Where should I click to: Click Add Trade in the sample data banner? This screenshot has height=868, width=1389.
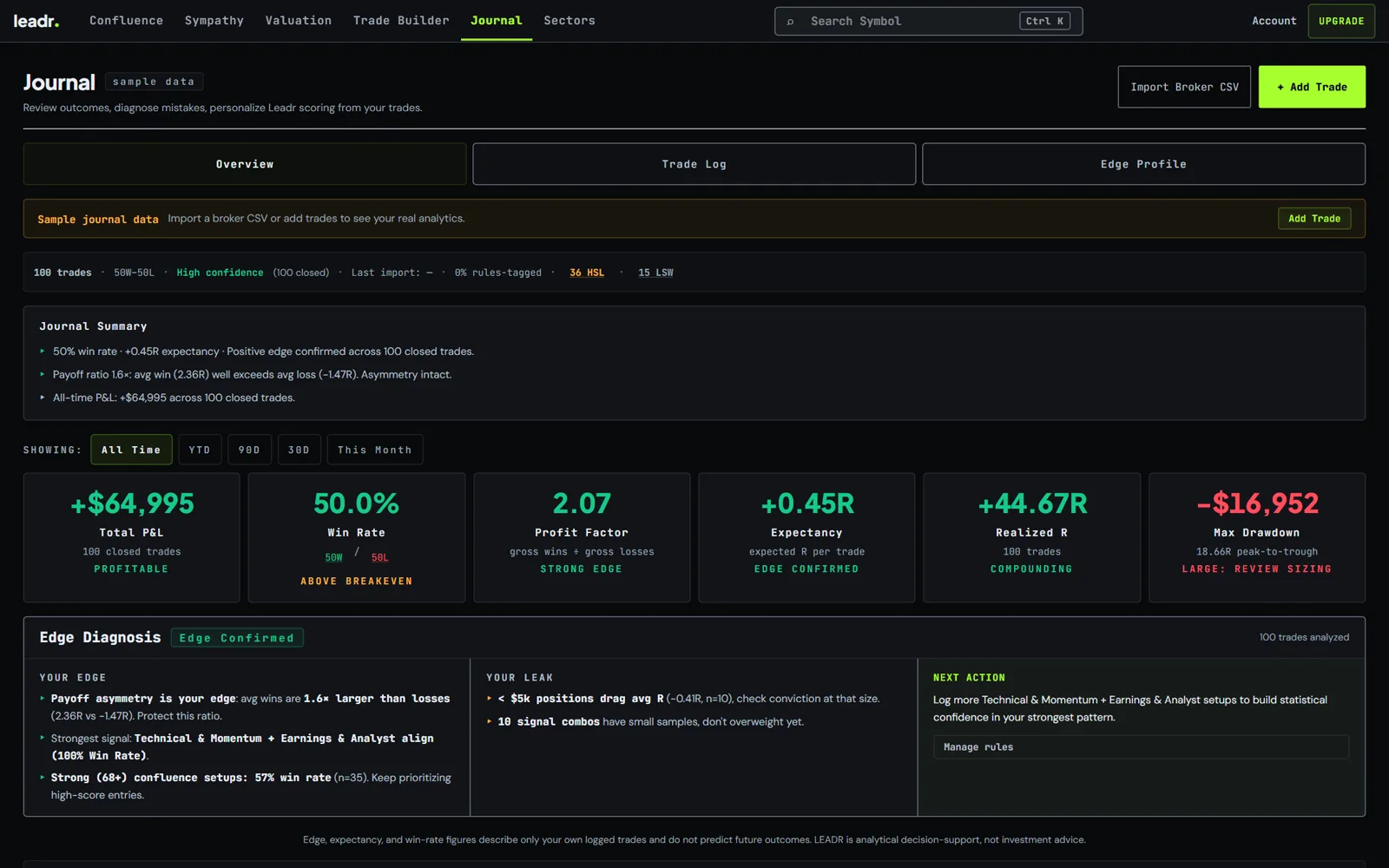[1313, 219]
